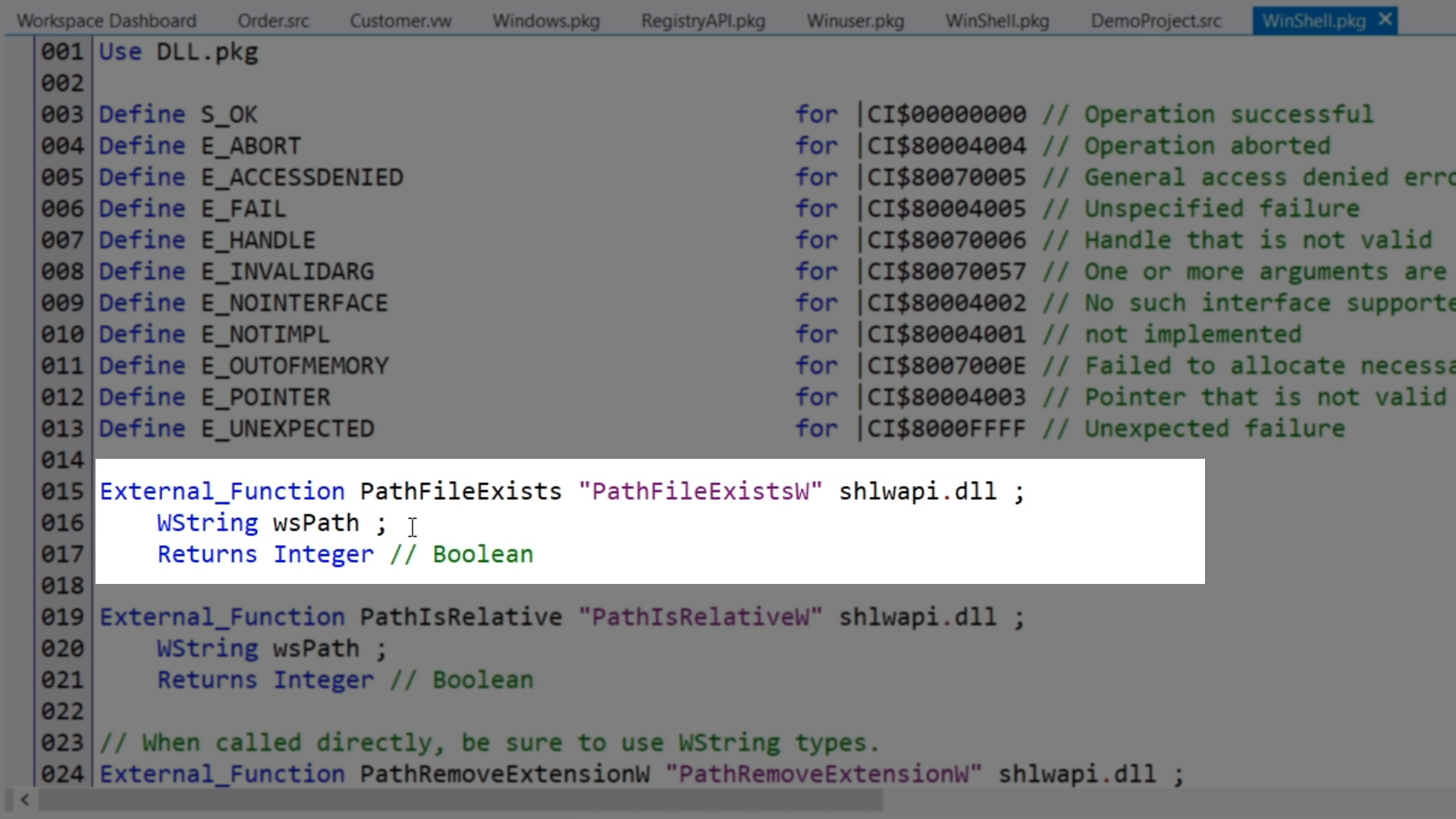Screen dimensions: 1456x819
Task: Click the "PathIsRelativeW" string literal
Action: (700, 617)
